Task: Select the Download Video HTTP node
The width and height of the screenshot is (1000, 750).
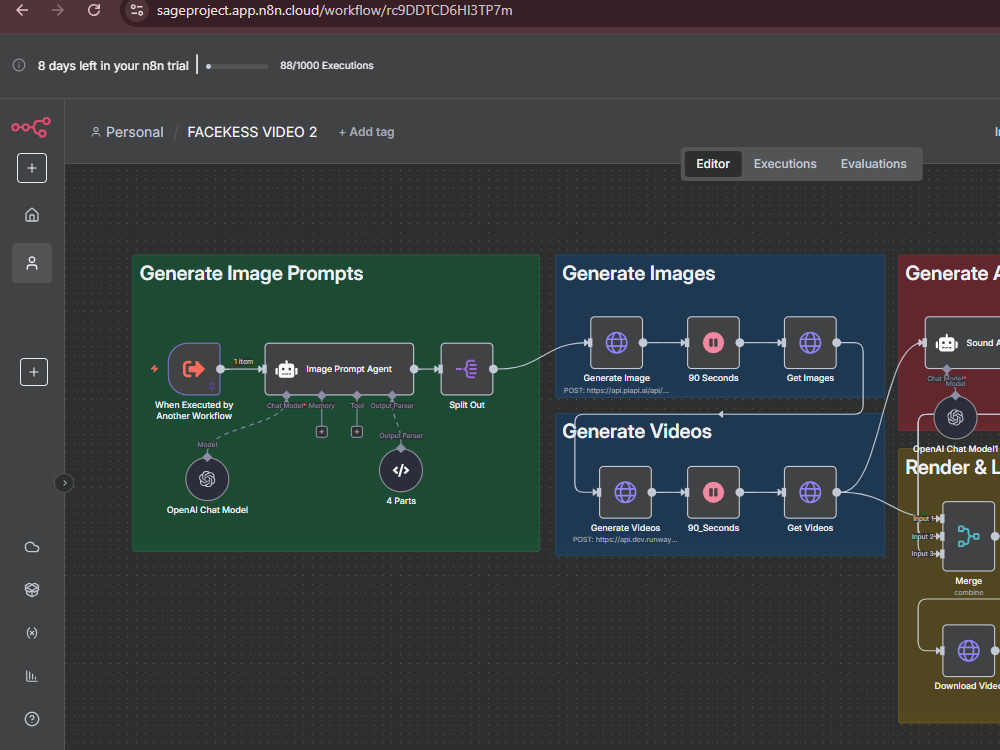Action: [968, 651]
